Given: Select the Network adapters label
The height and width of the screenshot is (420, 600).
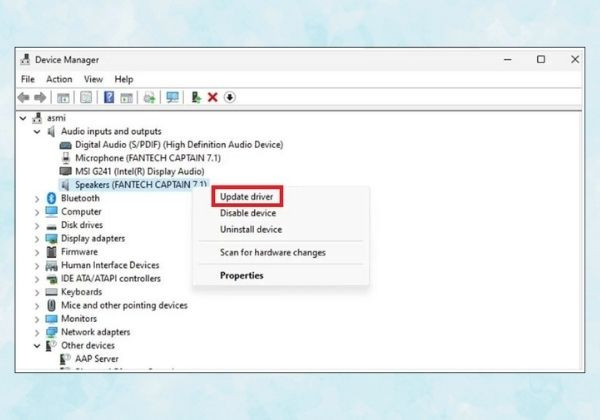Looking at the screenshot, I should (96, 332).
